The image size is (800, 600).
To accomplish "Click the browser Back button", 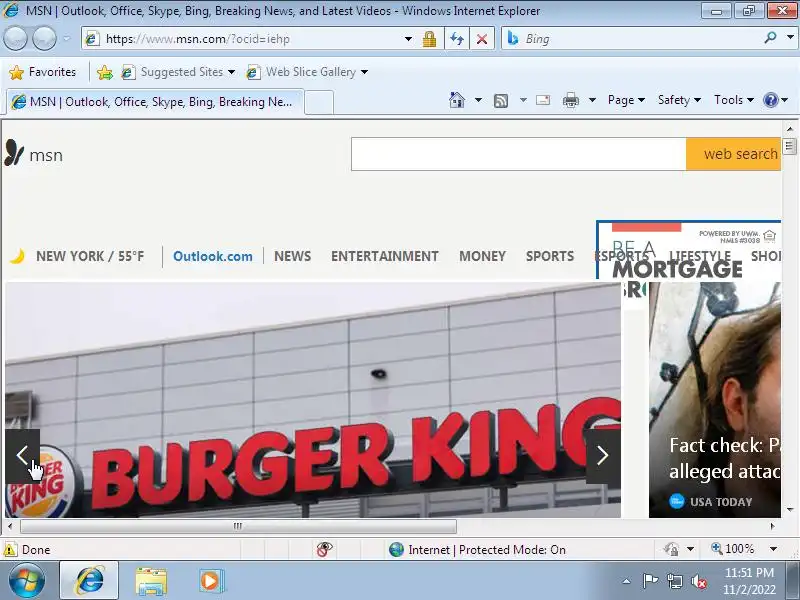I will pyautogui.click(x=15, y=39).
